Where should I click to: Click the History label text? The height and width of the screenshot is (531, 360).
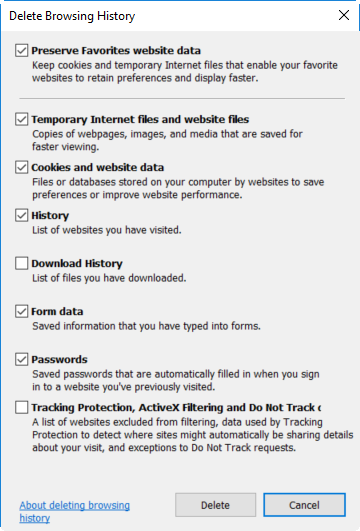pos(50,216)
